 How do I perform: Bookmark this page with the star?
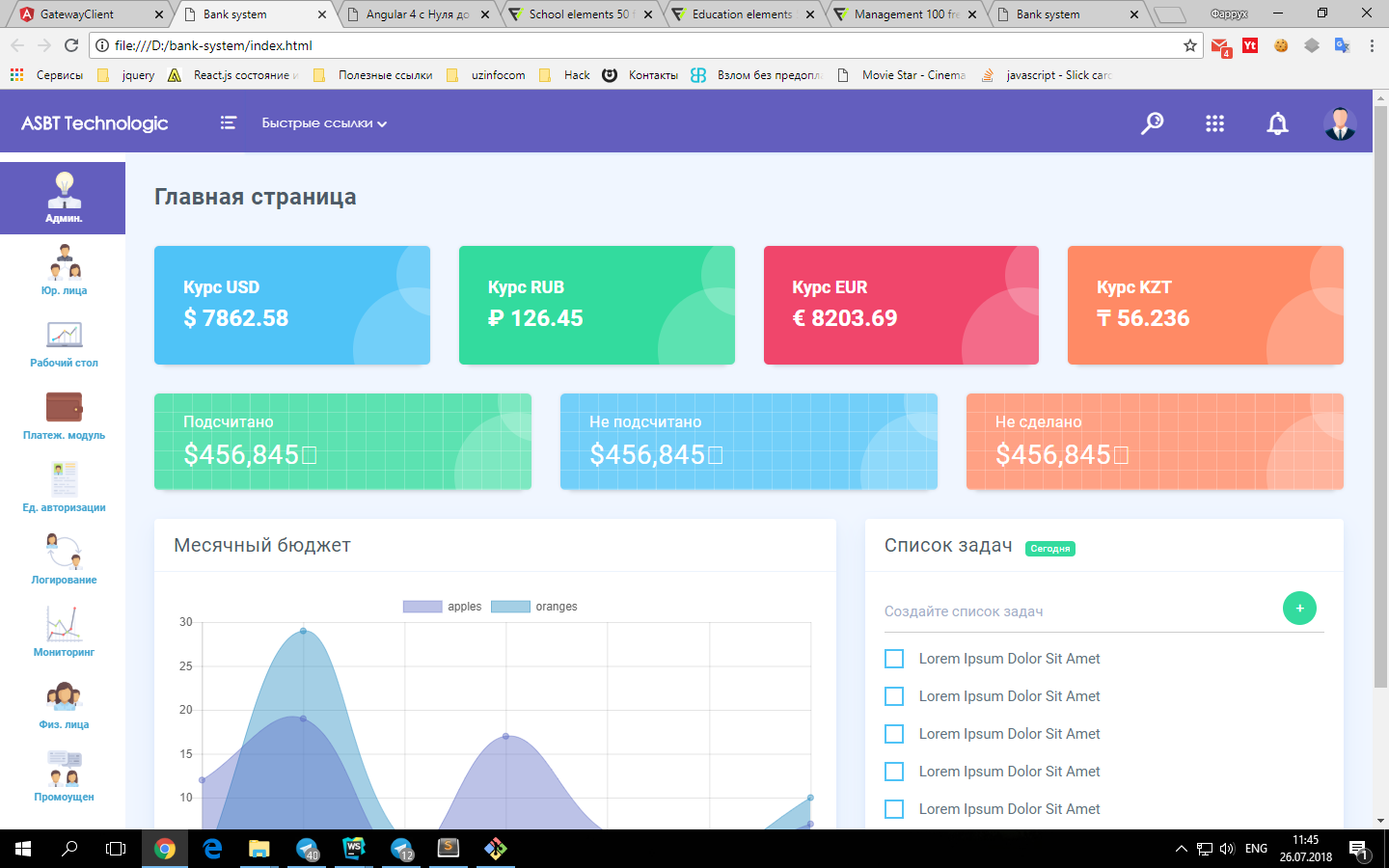(x=1190, y=45)
